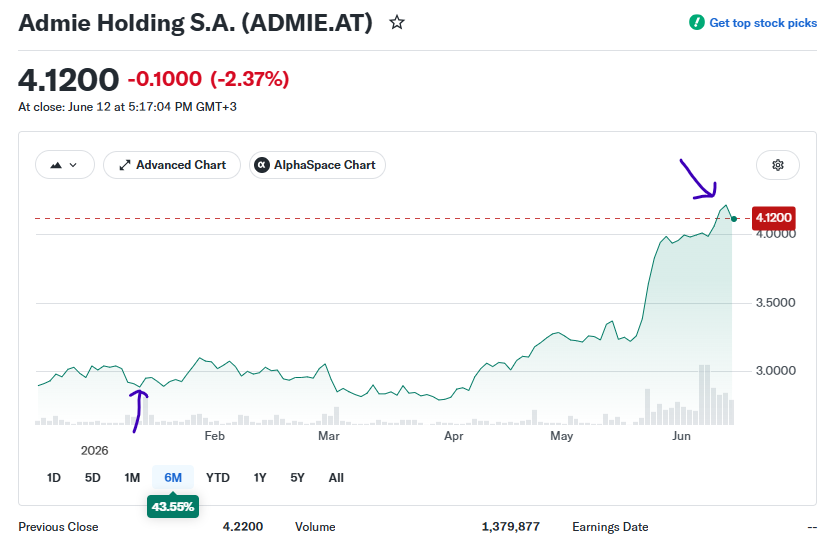821x534 pixels.
Task: Switch chart to 5Y range
Action: [297, 477]
